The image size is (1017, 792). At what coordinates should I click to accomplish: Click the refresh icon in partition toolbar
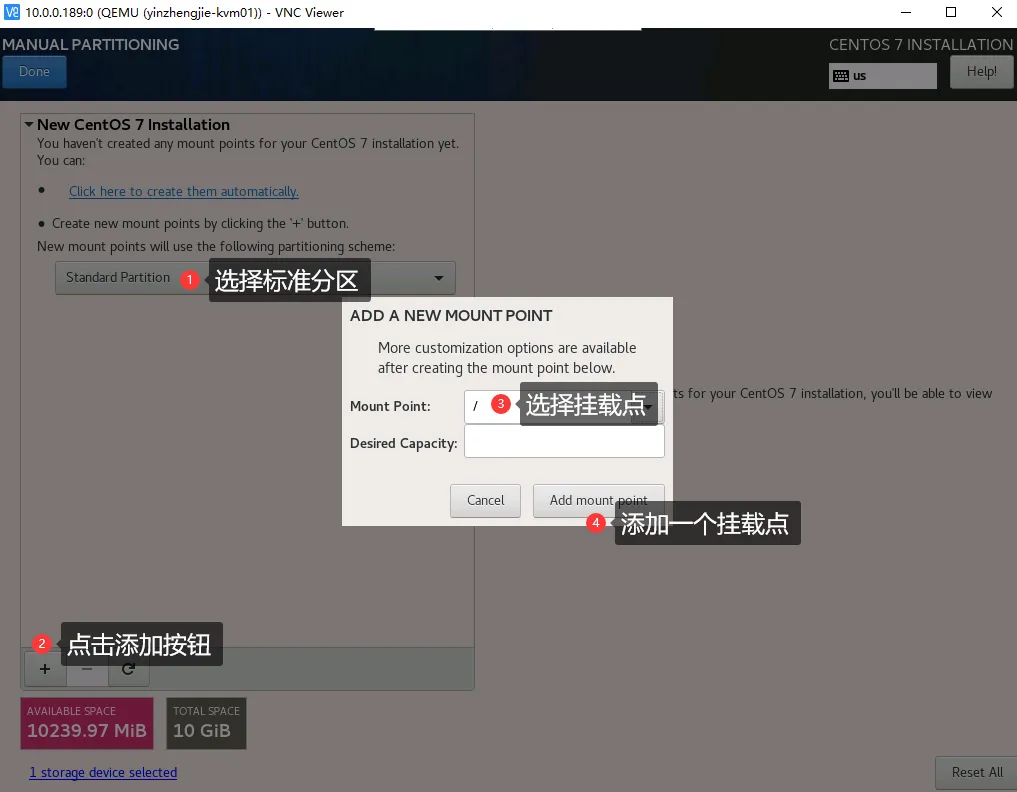click(128, 669)
